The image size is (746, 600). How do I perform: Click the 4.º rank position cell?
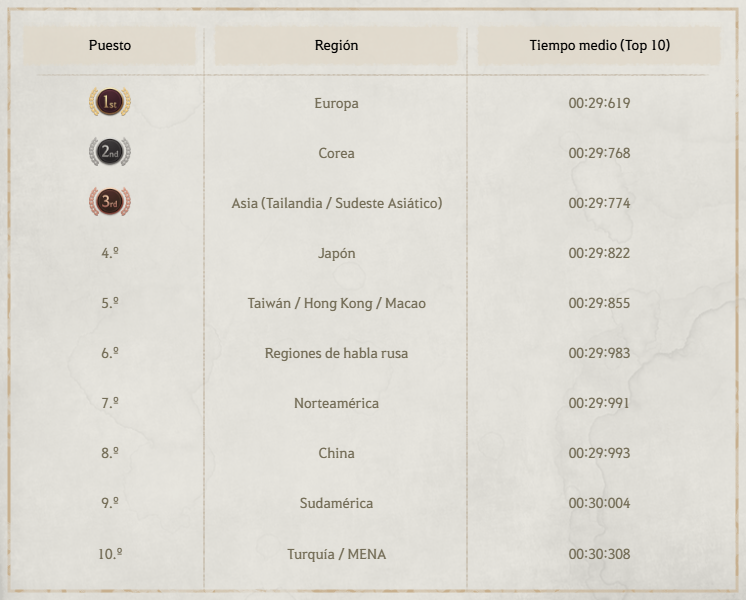[x=110, y=253]
